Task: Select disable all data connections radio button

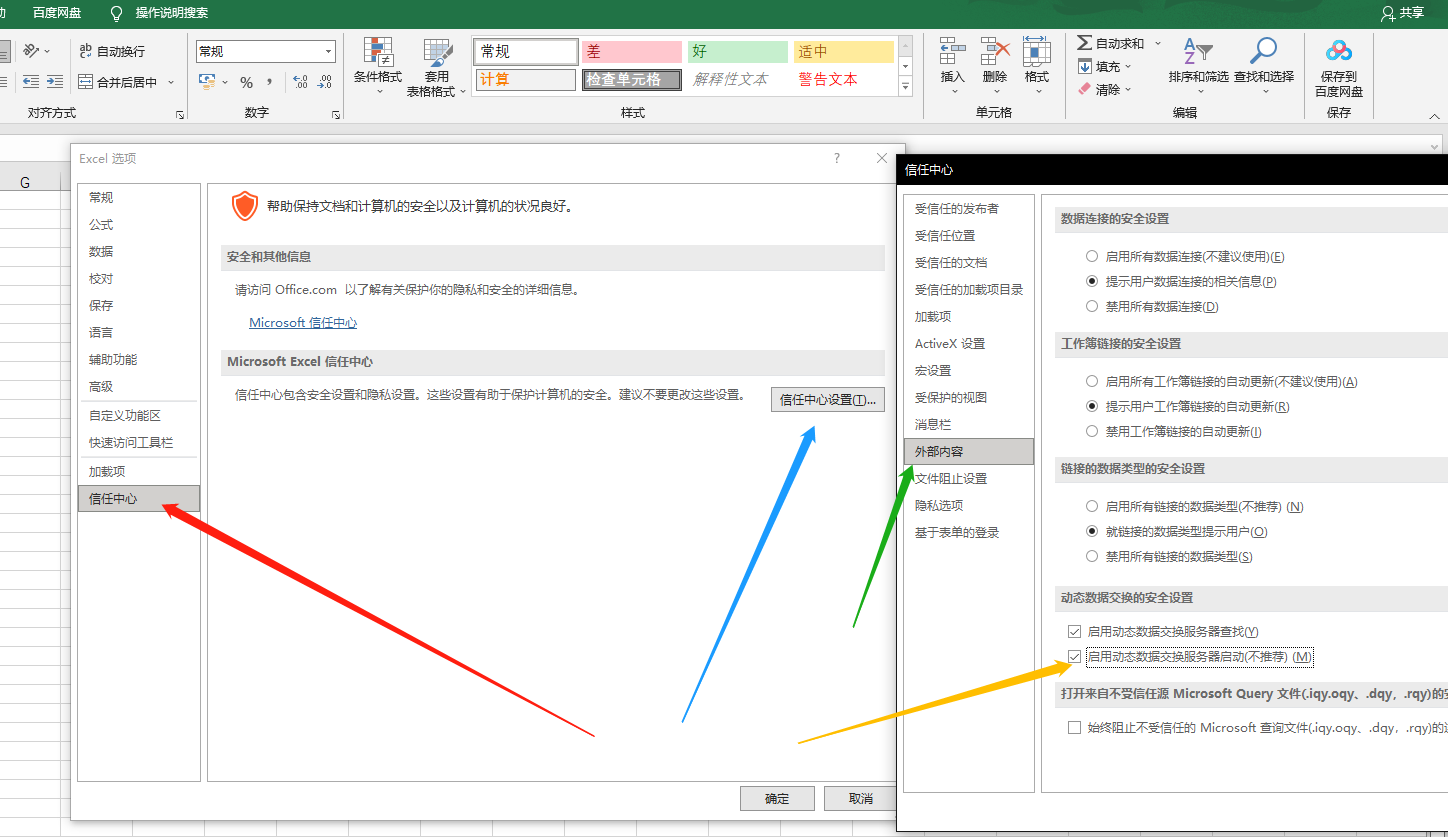Action: pos(1092,306)
